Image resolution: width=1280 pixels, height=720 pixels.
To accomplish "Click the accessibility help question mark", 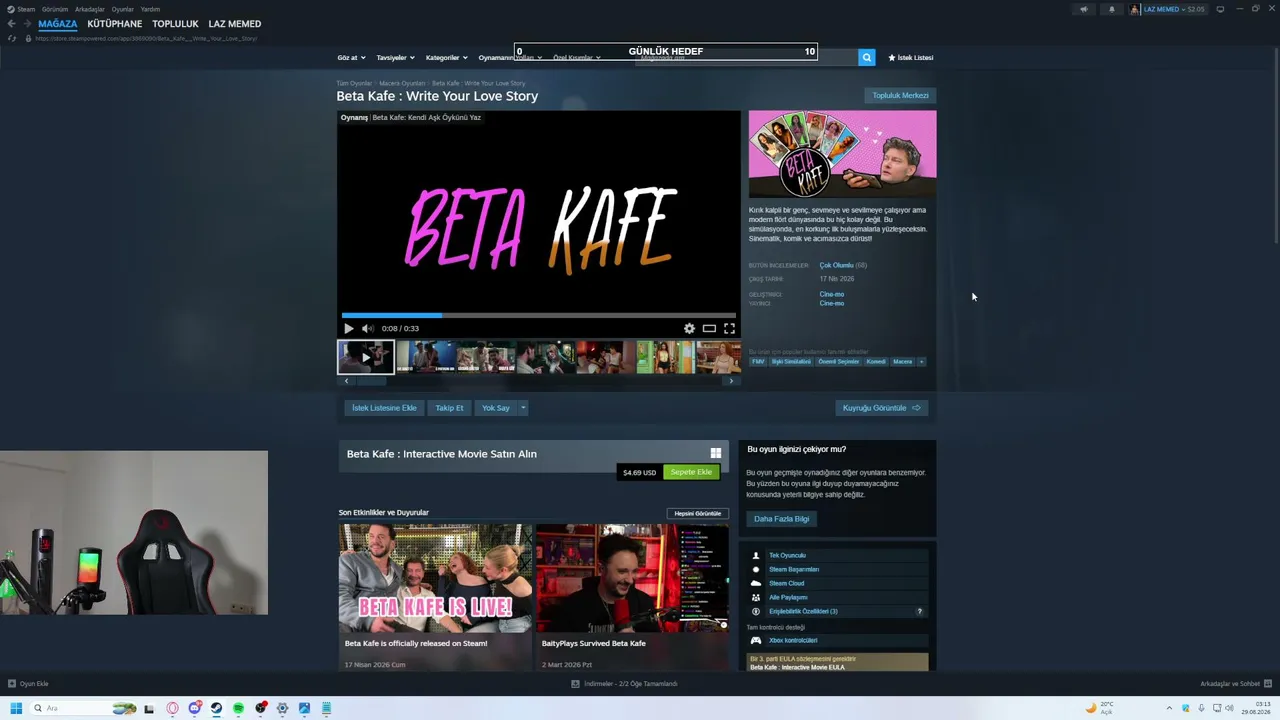I will [x=920, y=612].
